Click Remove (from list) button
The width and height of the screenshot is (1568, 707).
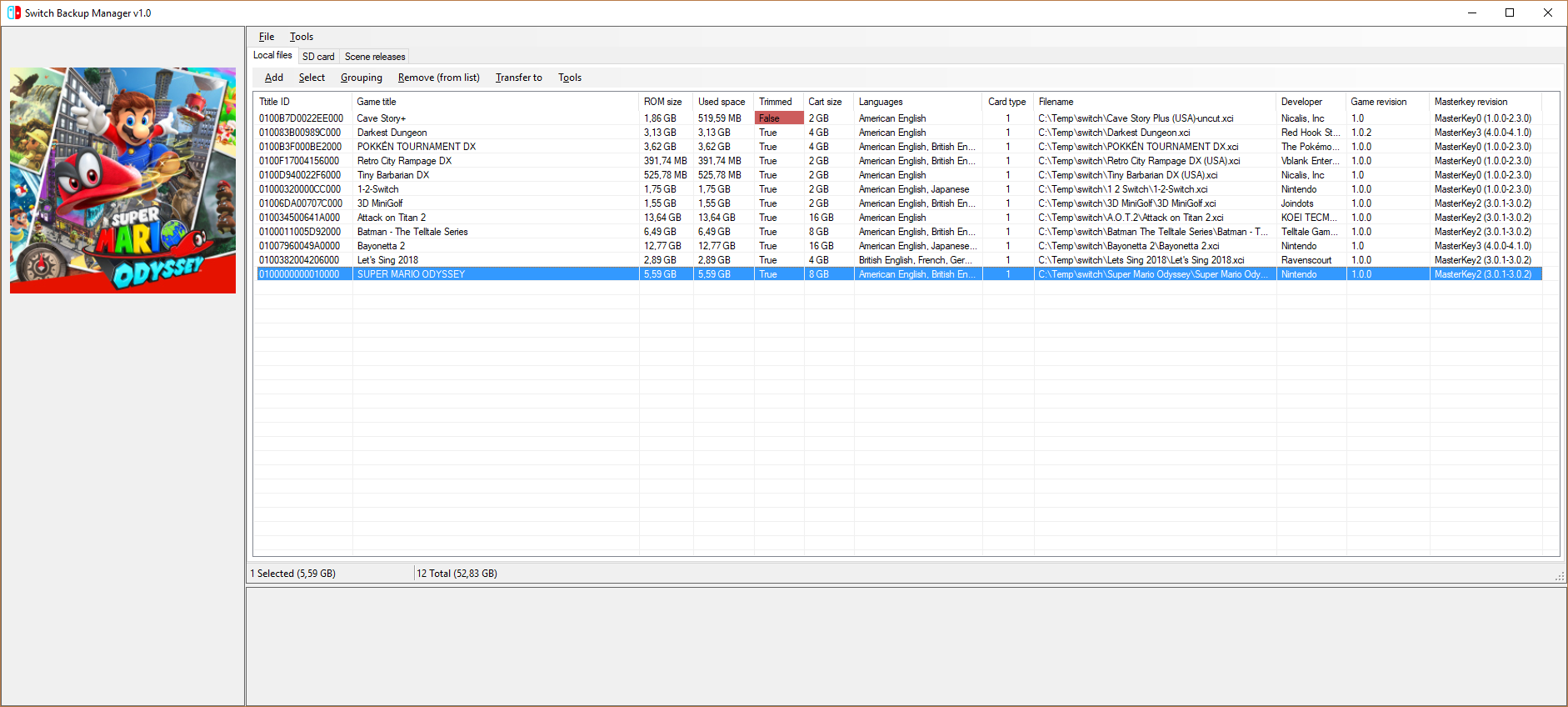438,78
